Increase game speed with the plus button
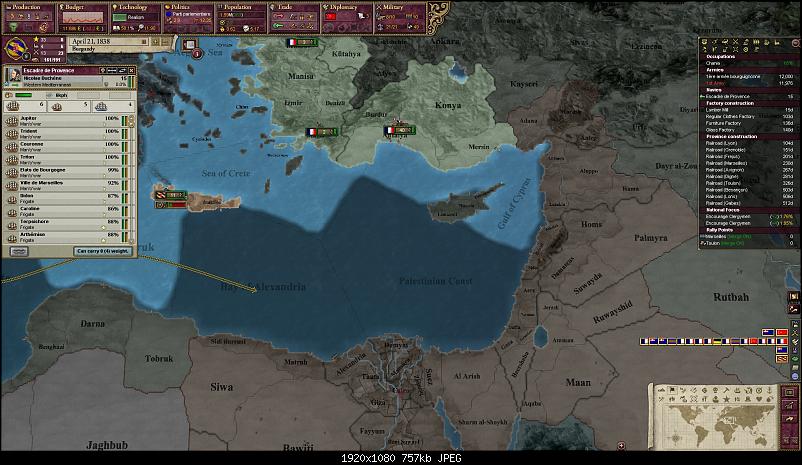Viewport: 802px width, 465px height. click(x=156, y=41)
